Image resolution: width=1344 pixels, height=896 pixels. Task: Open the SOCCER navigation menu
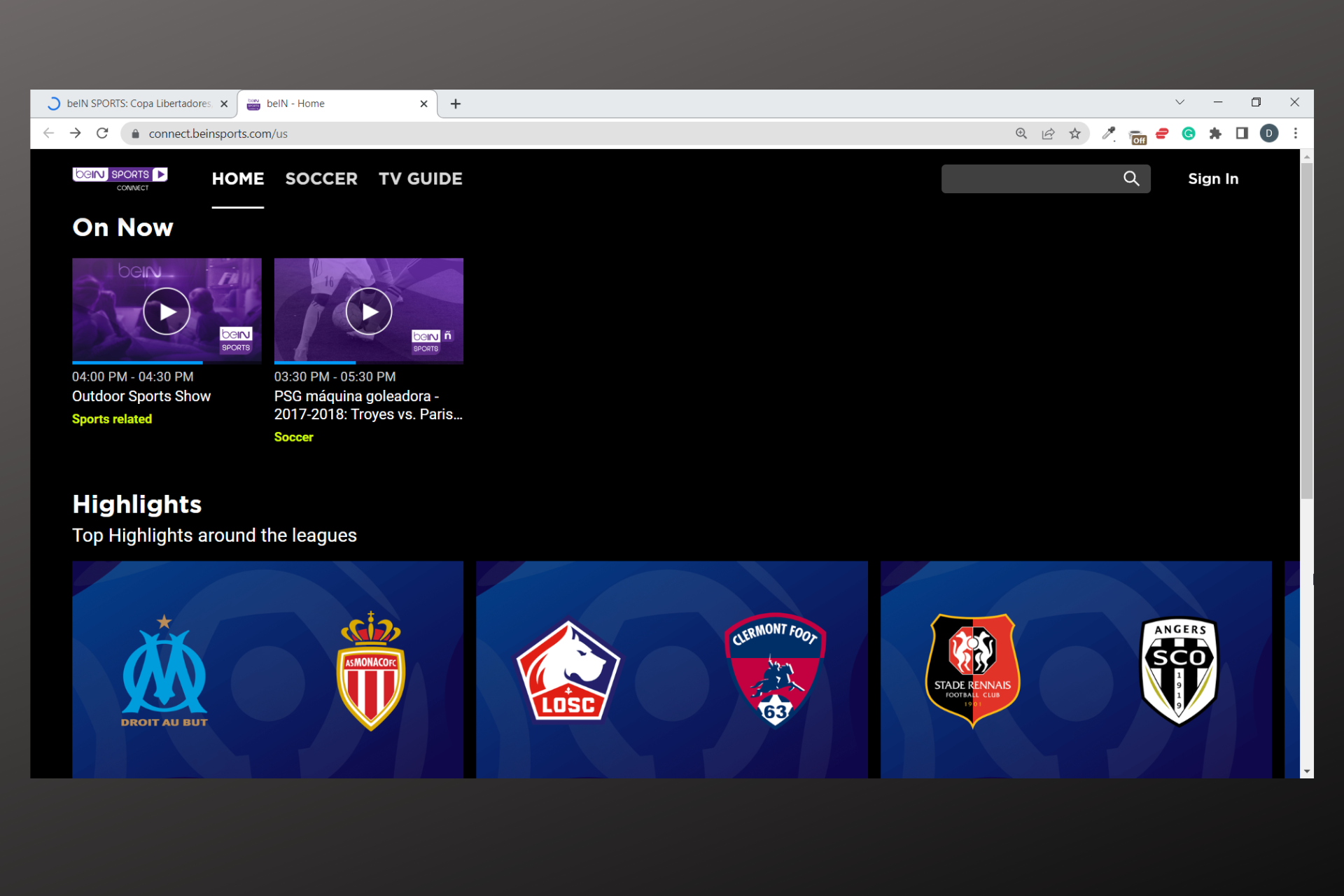pos(321,178)
